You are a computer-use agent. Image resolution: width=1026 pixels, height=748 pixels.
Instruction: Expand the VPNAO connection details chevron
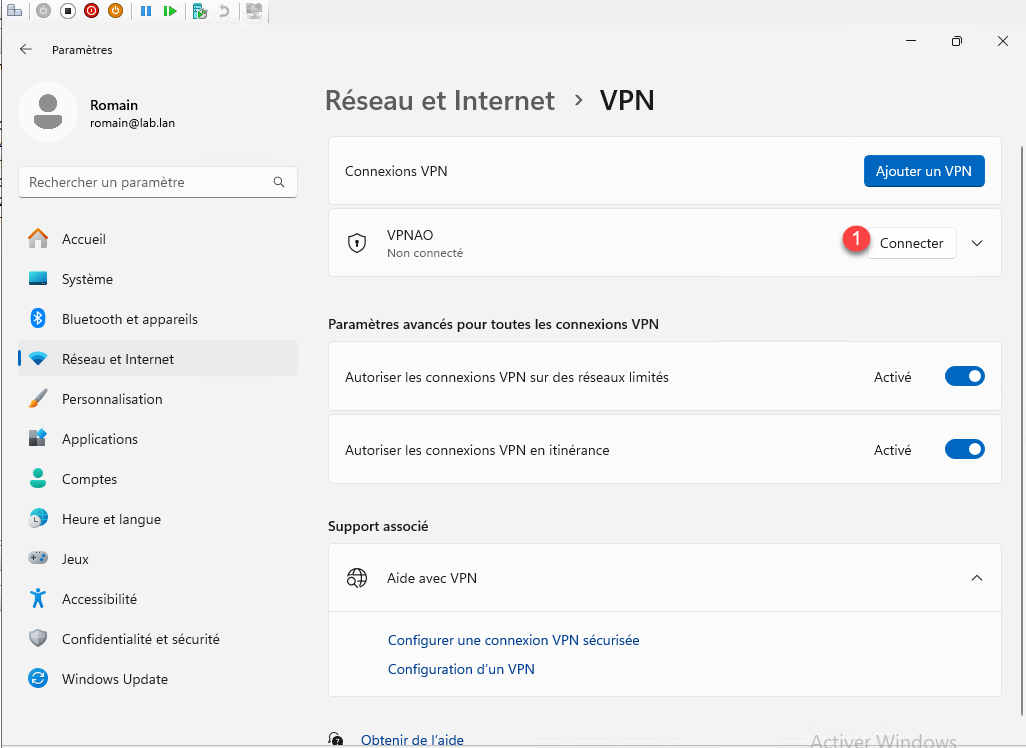(977, 243)
